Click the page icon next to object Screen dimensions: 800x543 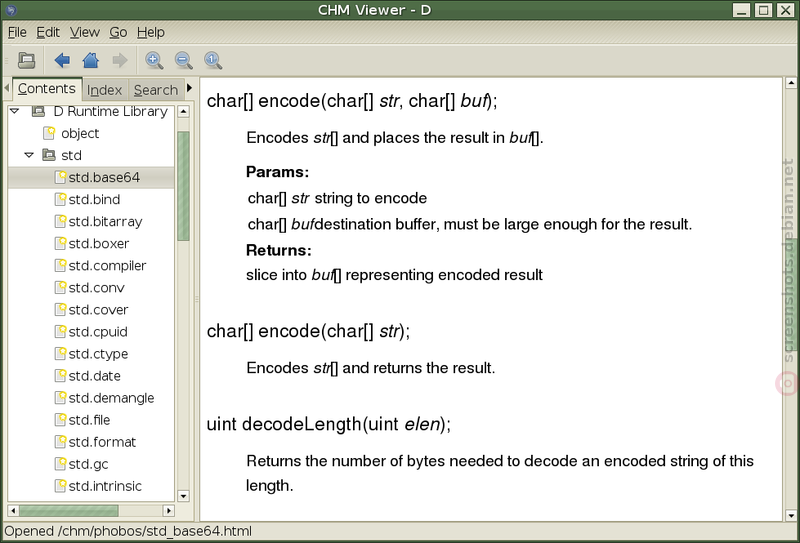tap(49, 133)
